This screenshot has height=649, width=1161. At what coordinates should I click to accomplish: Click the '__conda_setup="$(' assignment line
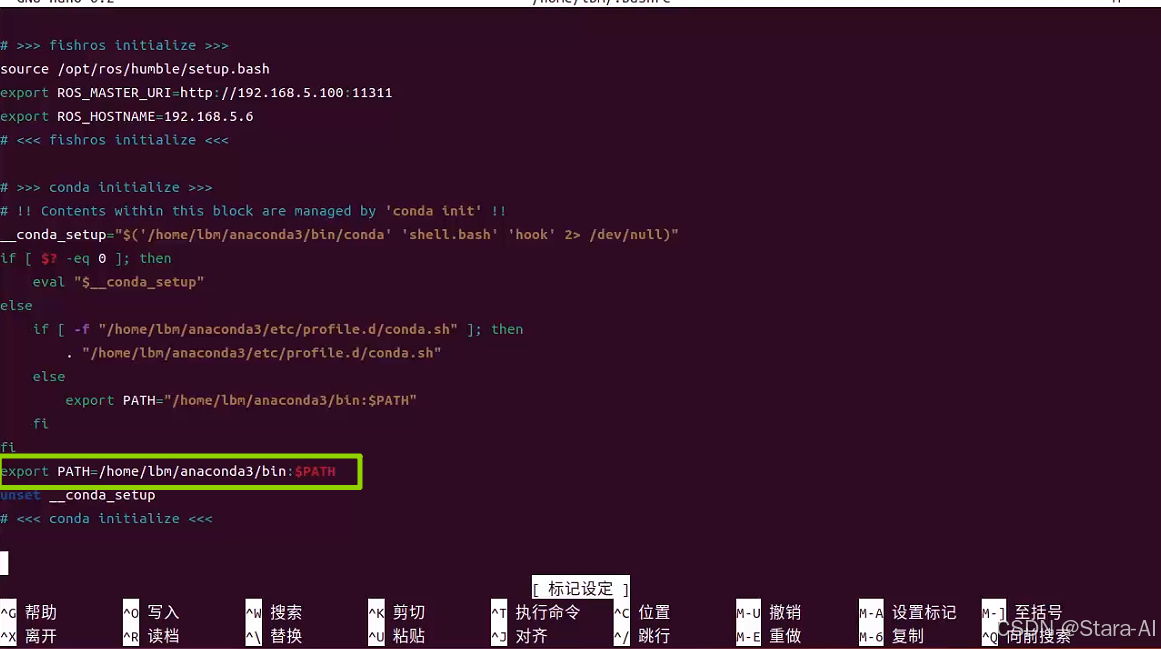point(339,235)
